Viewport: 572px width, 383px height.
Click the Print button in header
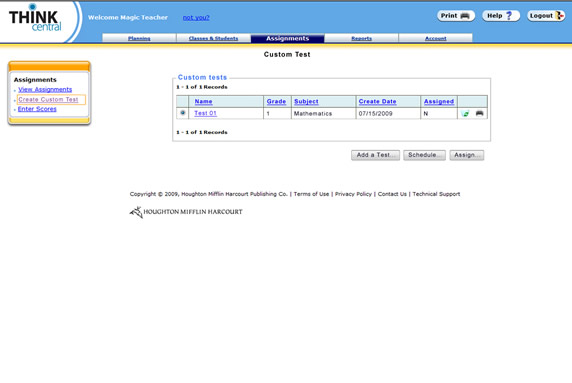pyautogui.click(x=456, y=16)
